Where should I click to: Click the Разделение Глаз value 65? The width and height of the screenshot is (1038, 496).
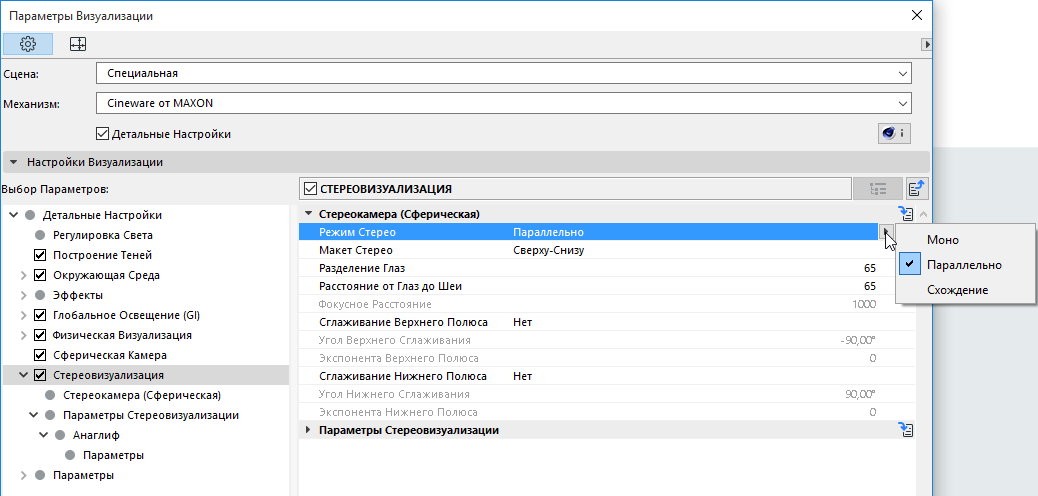click(870, 268)
